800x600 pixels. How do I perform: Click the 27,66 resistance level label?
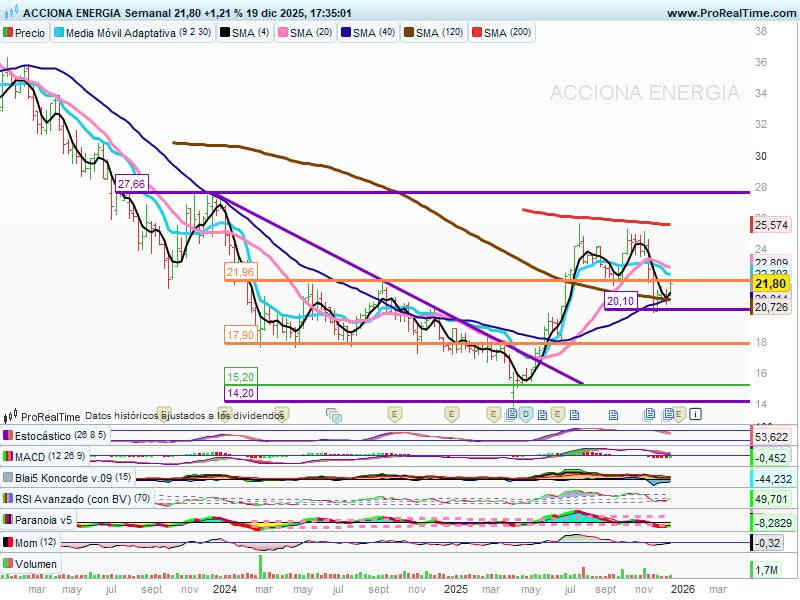pos(131,184)
